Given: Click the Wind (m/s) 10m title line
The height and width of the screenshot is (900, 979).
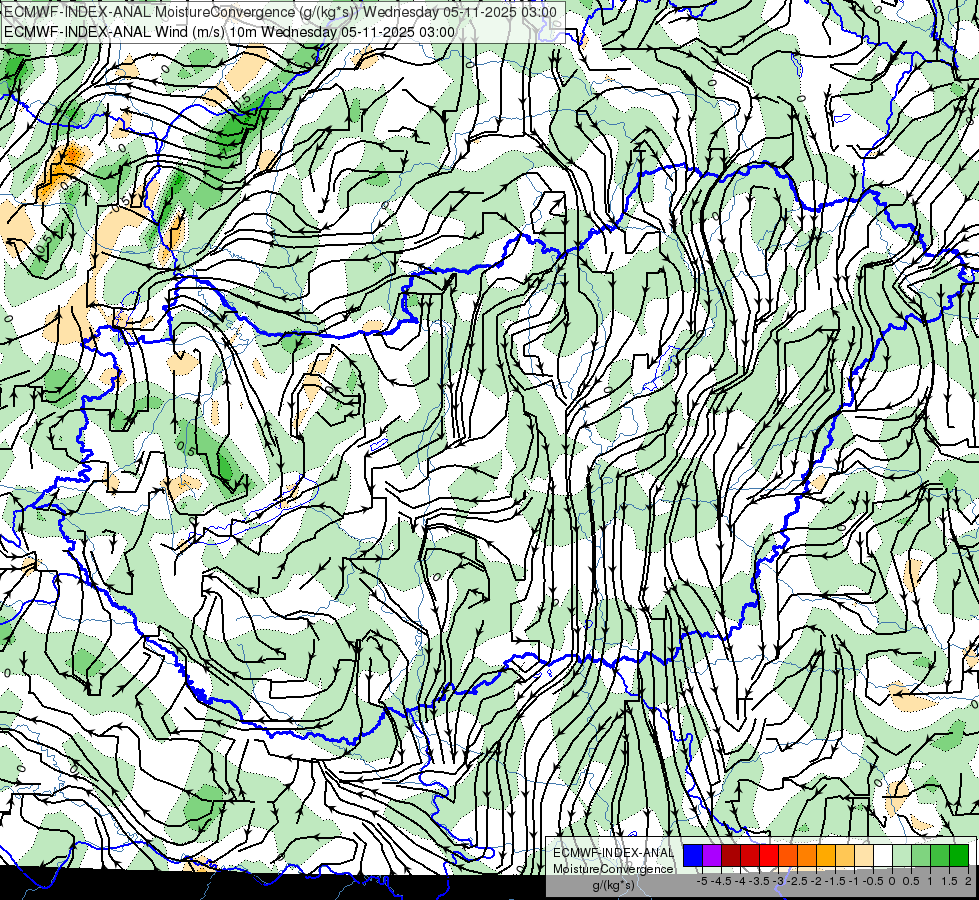Looking at the screenshot, I should 229,32.
